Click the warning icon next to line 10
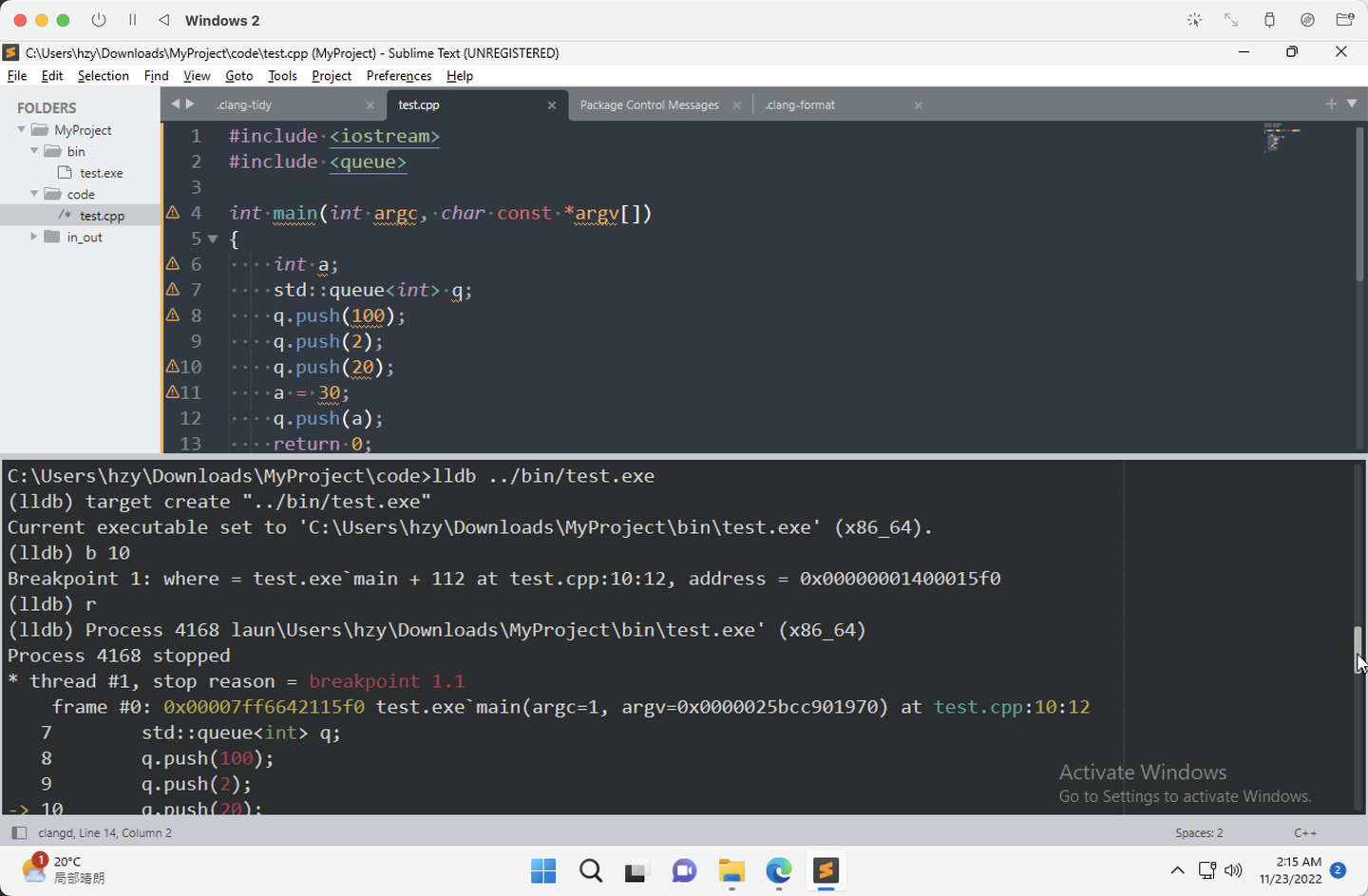 click(170, 367)
